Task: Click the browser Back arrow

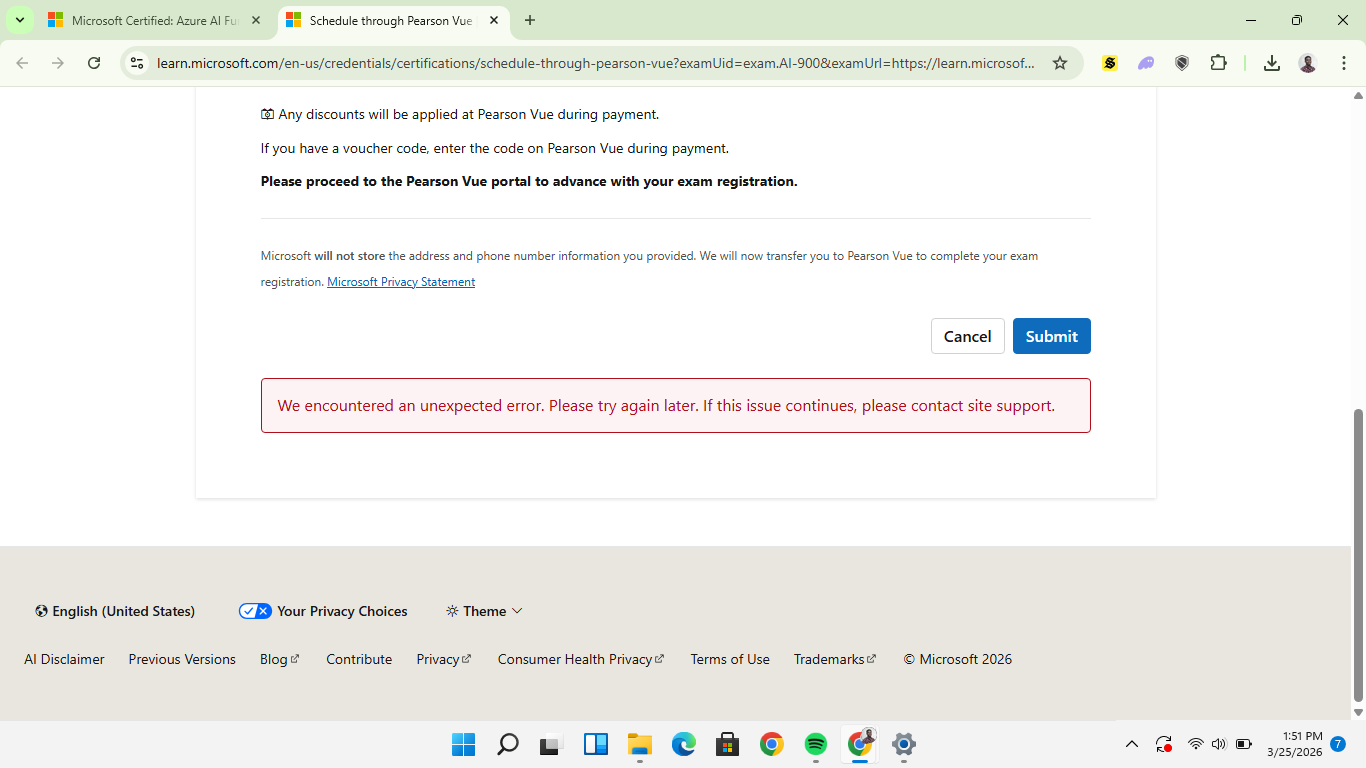Action: point(22,63)
